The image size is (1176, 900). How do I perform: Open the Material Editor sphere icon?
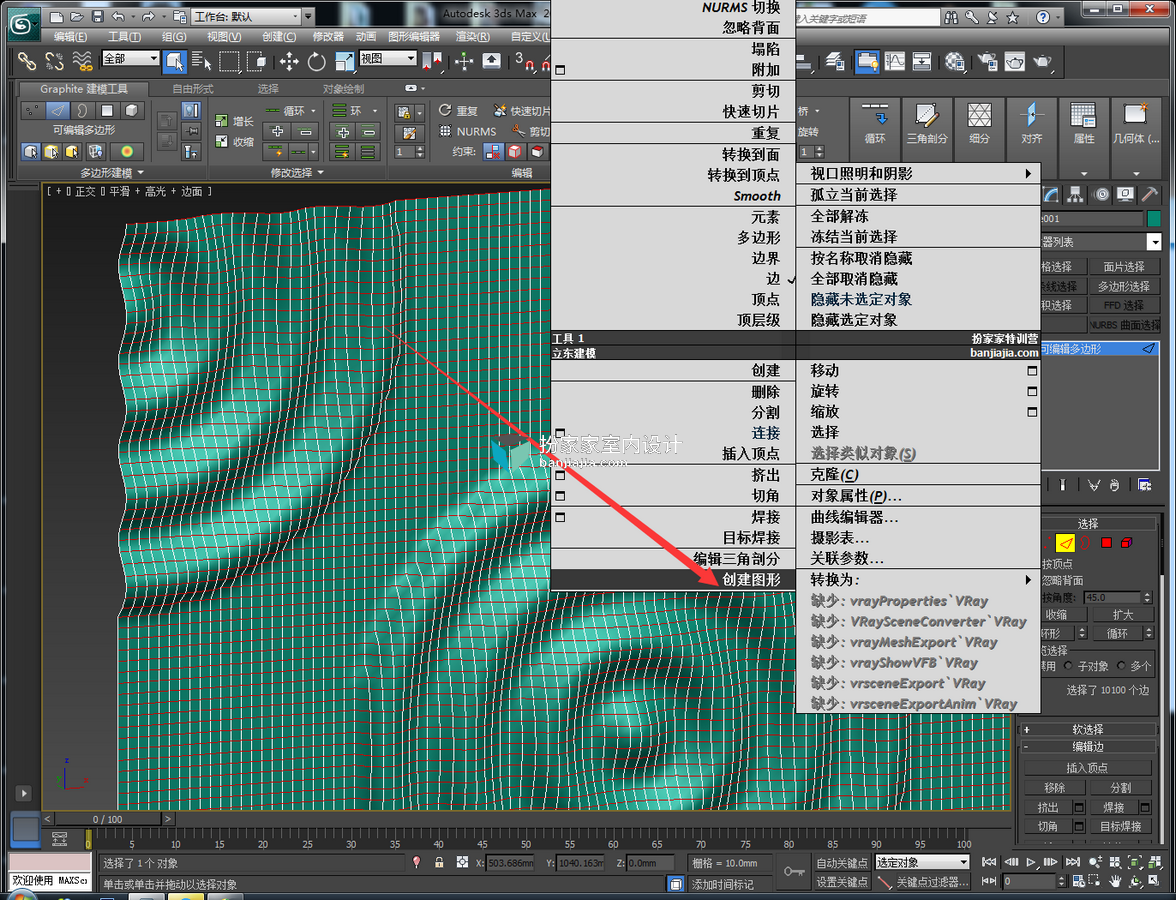click(955, 61)
